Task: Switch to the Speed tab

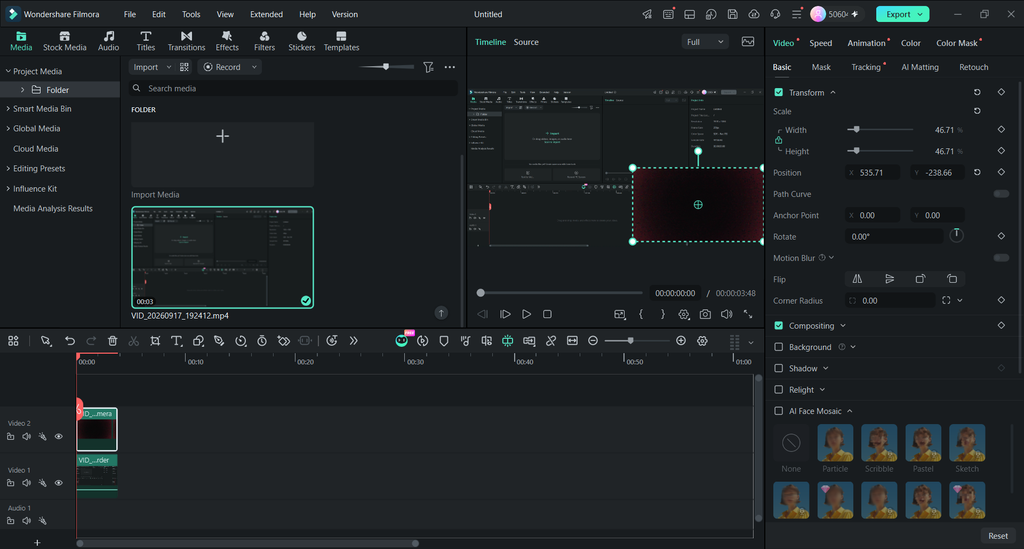Action: coord(820,43)
